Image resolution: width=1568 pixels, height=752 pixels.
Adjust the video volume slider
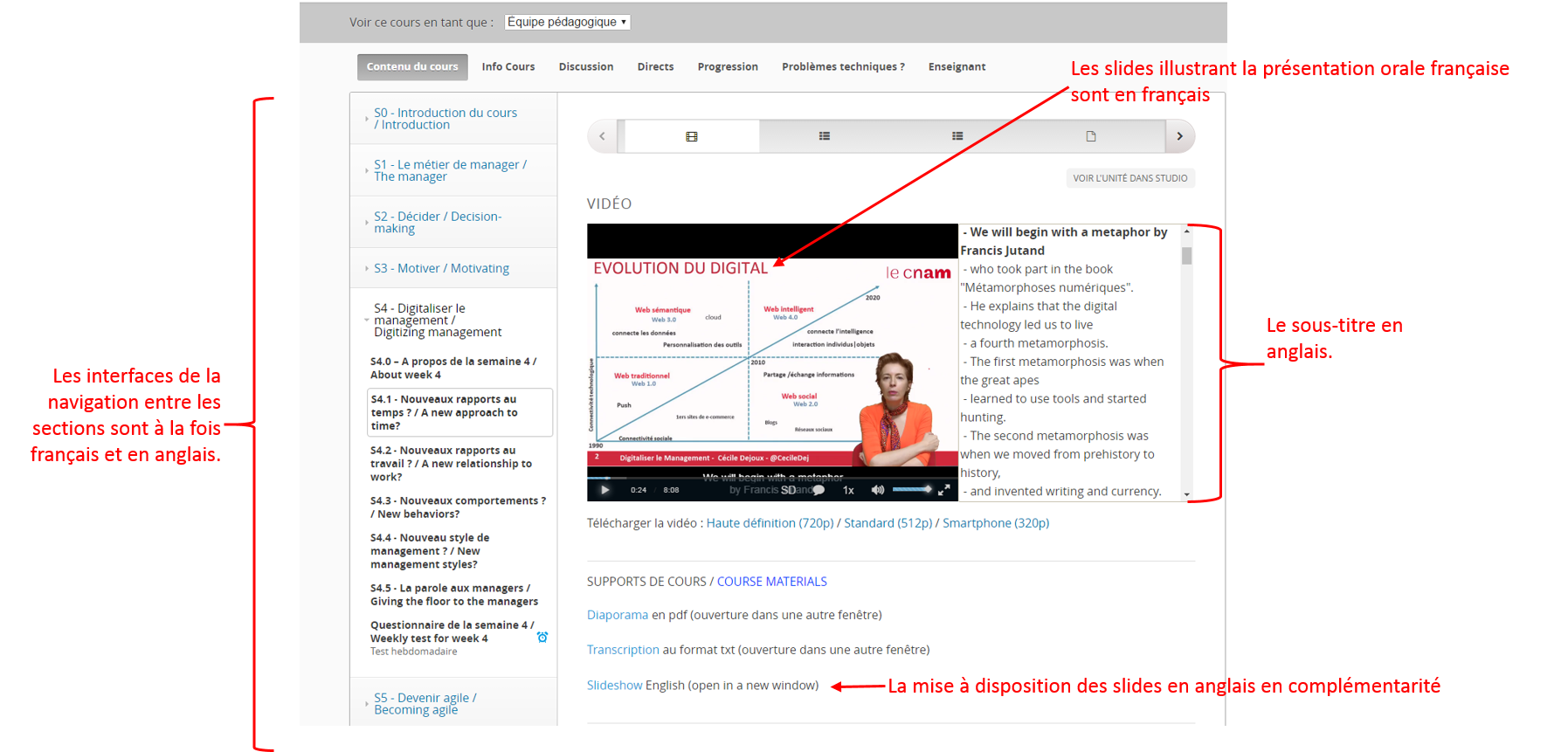(912, 490)
